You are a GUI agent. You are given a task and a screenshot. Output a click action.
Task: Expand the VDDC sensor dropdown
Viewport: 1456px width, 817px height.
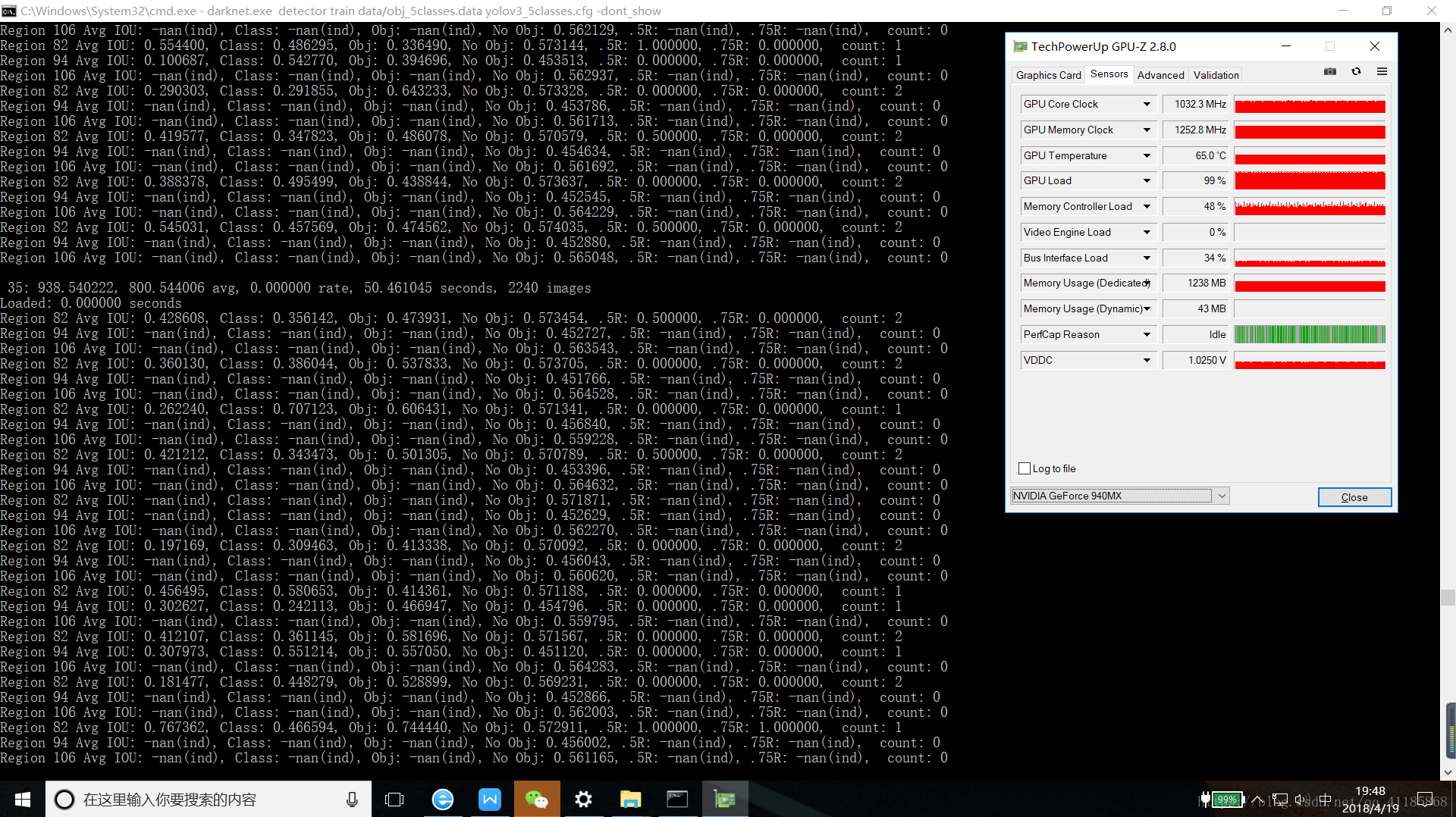tap(1147, 361)
